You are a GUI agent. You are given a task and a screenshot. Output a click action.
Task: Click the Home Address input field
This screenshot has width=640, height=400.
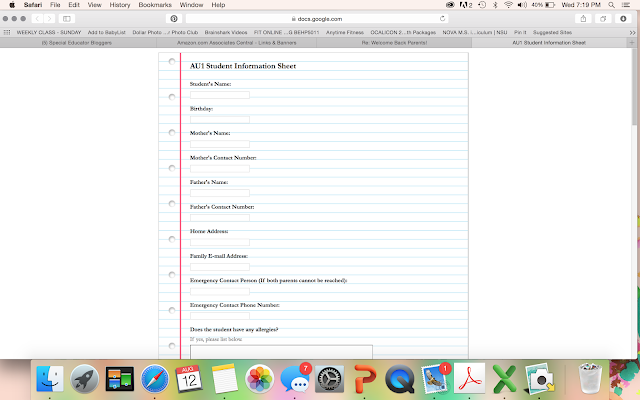coord(220,242)
